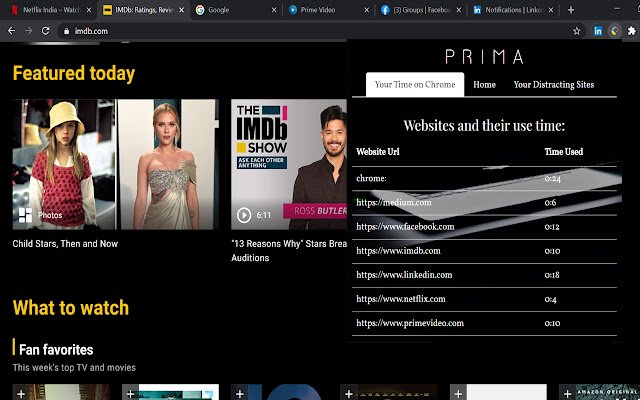The height and width of the screenshot is (400, 640).
Task: Click the PRIMA logo title
Action: coord(484,57)
